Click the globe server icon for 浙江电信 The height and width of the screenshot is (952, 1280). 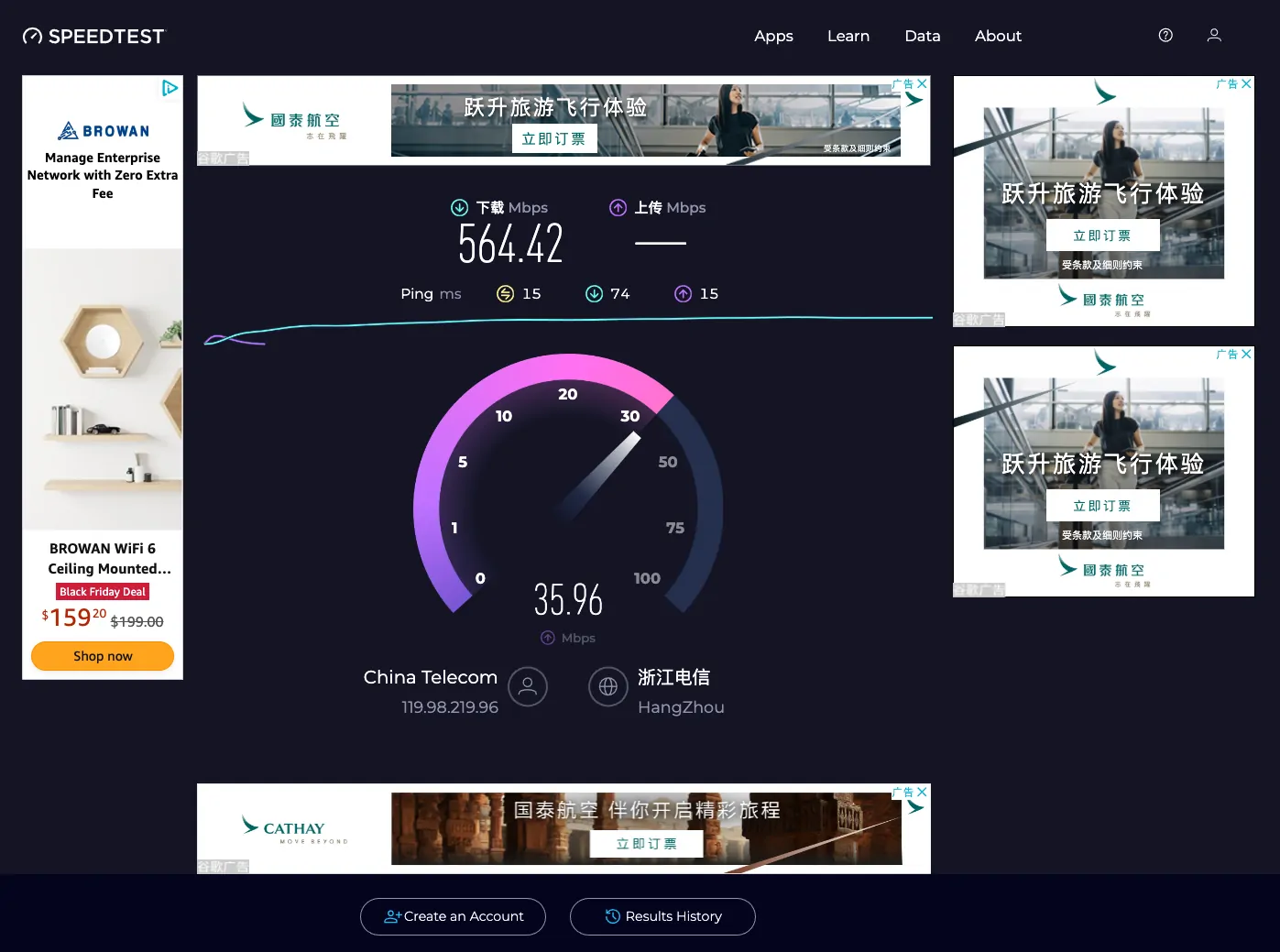point(608,686)
